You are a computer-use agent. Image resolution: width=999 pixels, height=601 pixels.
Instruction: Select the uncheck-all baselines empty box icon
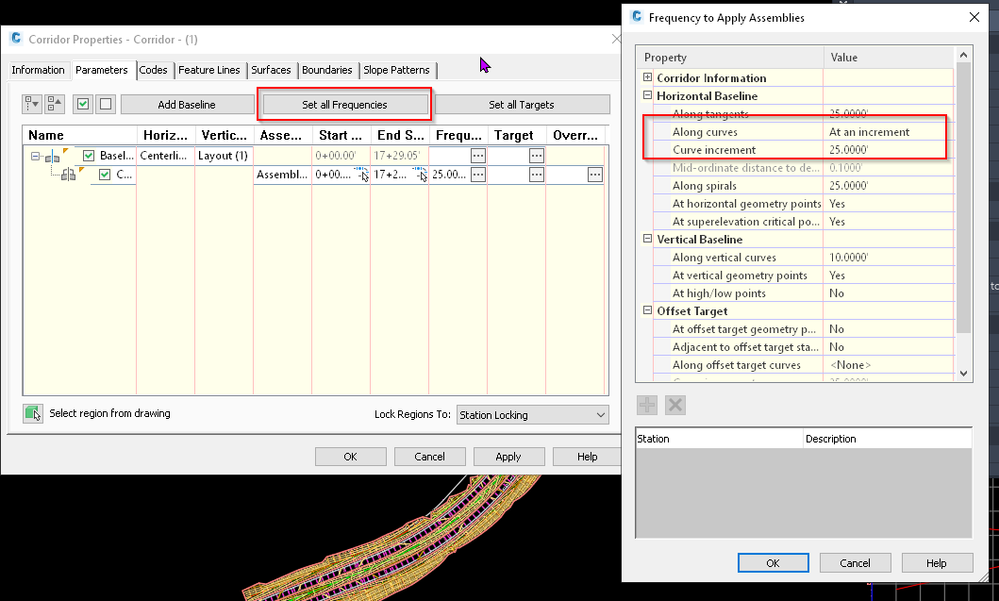[x=103, y=102]
